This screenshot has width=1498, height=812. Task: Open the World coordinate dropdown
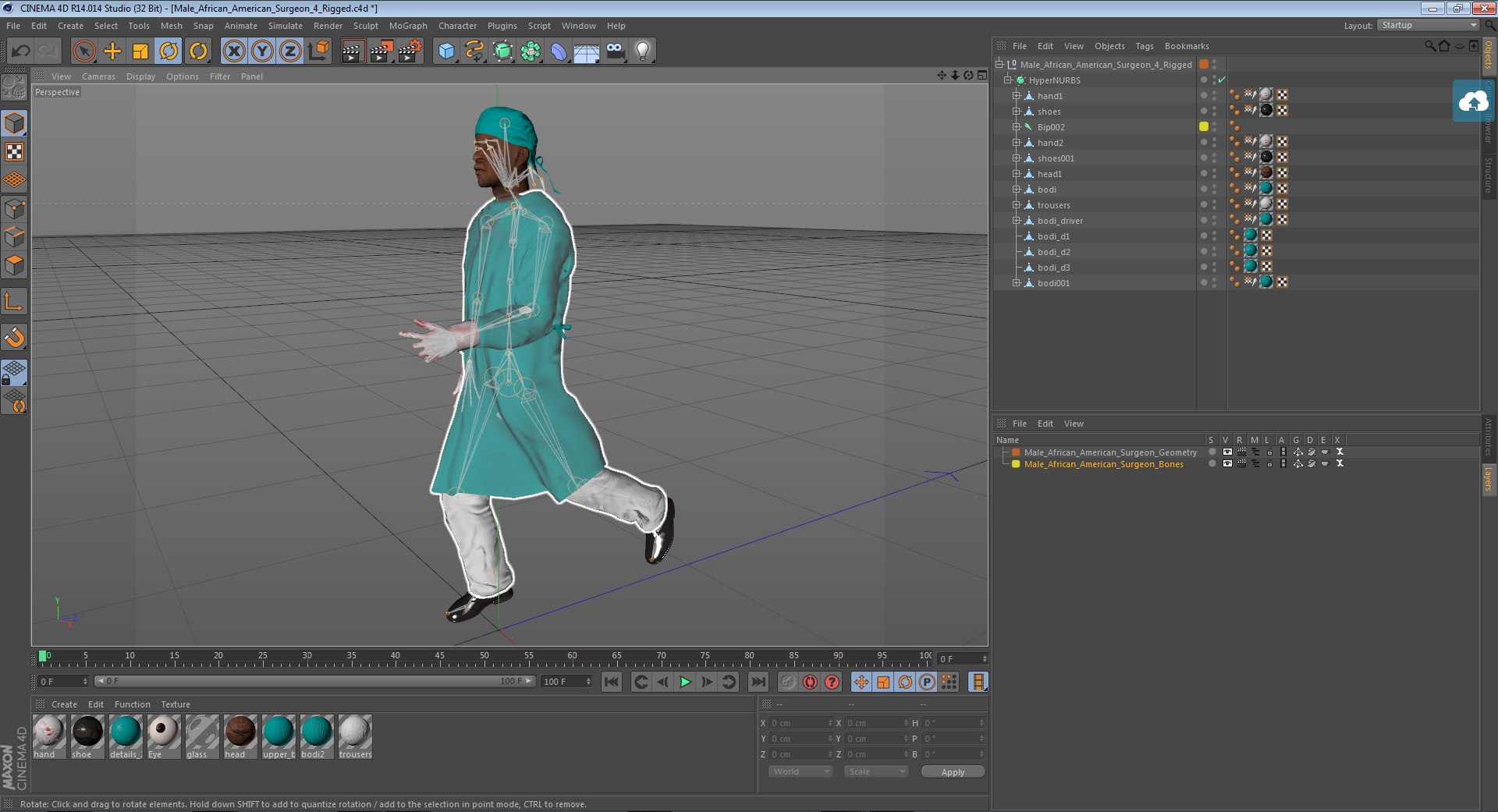(800, 771)
